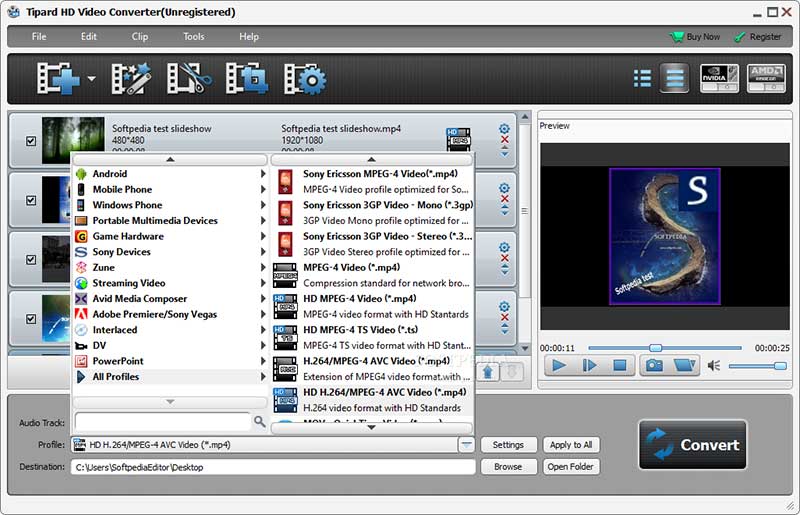Open the Clip menu

[x=140, y=37]
